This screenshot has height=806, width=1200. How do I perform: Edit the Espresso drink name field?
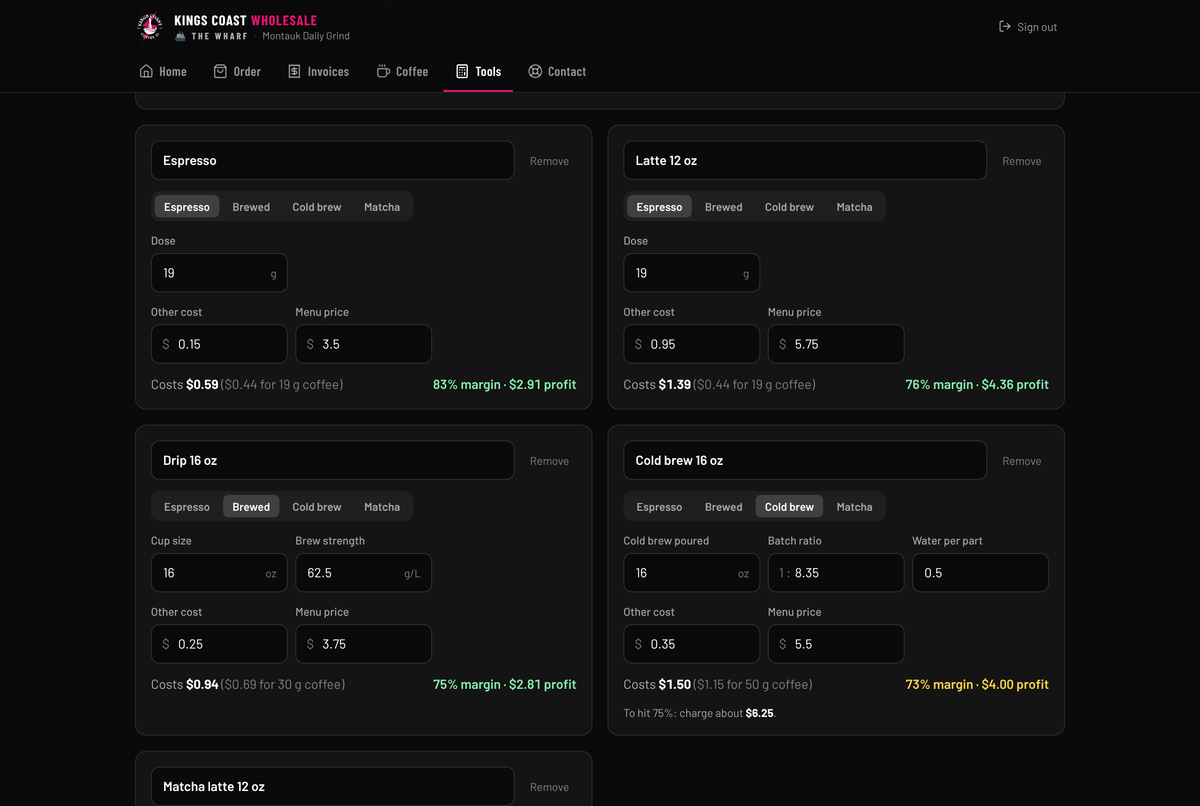point(332,160)
